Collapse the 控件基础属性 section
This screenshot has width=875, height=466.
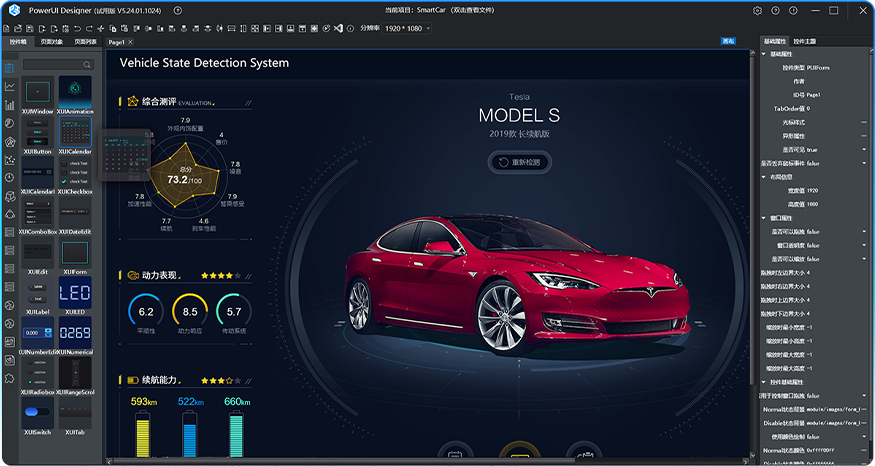click(764, 382)
